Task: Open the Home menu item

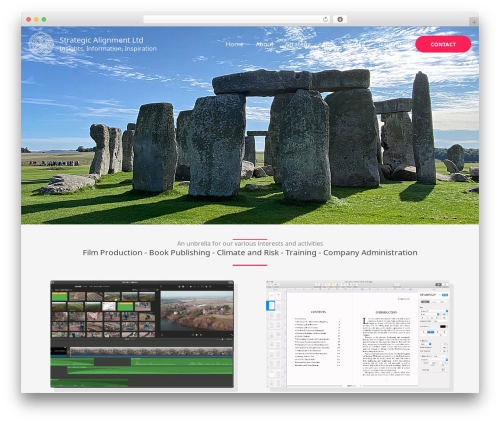Action: [x=234, y=44]
